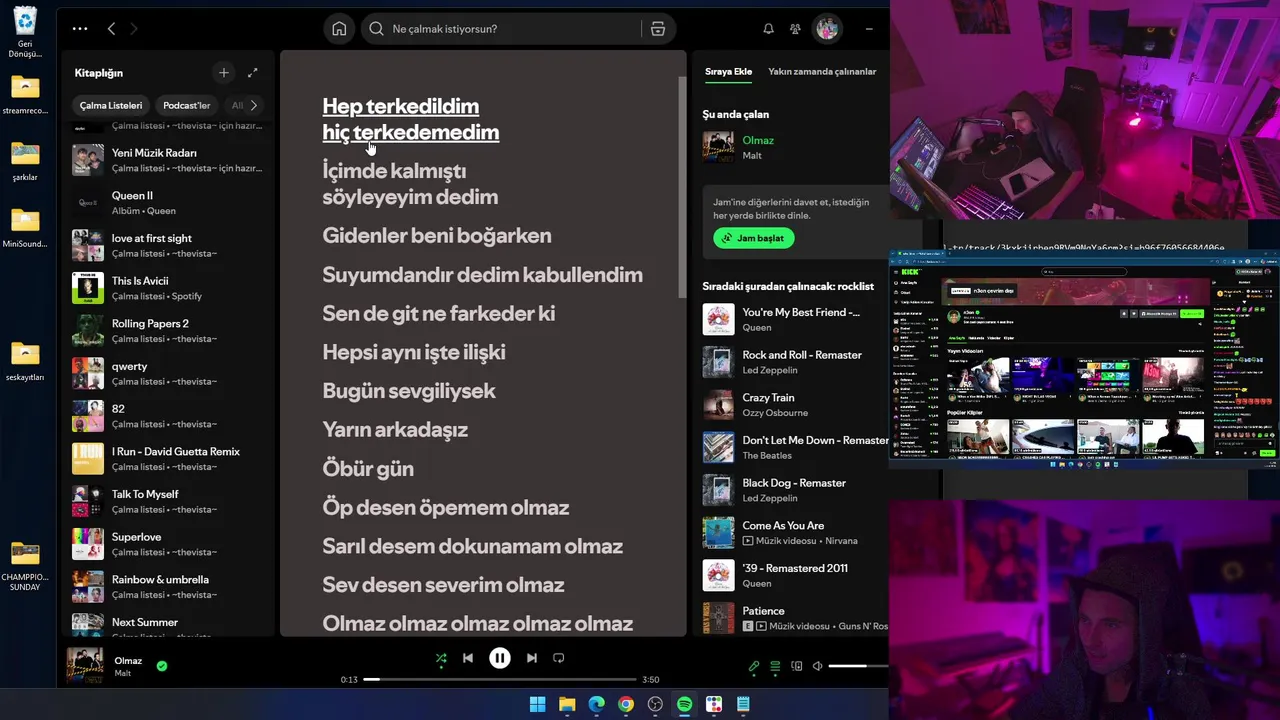Switch to Yakın zamanda çalınanlar tab

[x=822, y=72]
